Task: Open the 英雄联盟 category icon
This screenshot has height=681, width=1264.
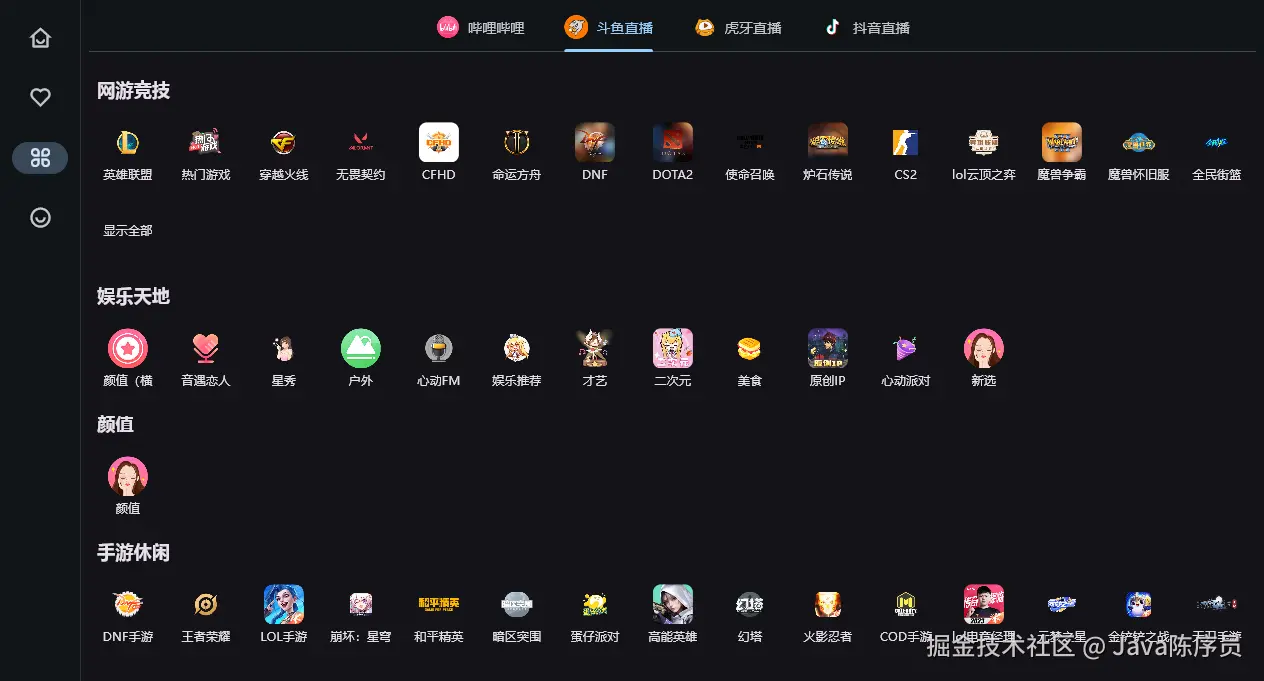Action: click(128, 142)
